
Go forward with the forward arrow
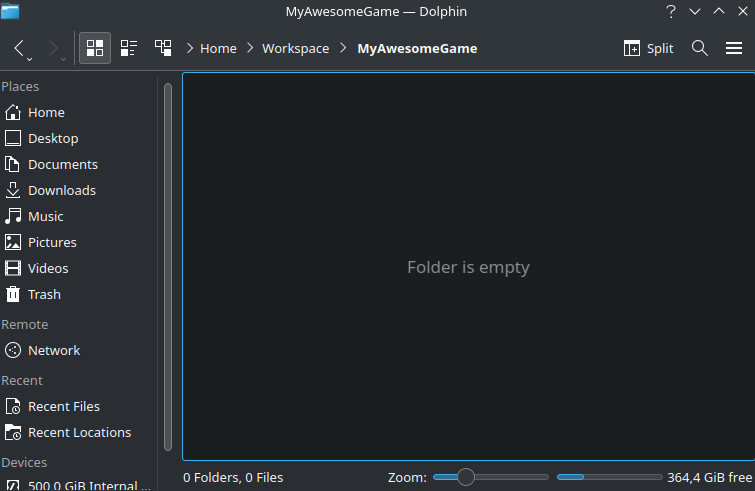[x=52, y=48]
